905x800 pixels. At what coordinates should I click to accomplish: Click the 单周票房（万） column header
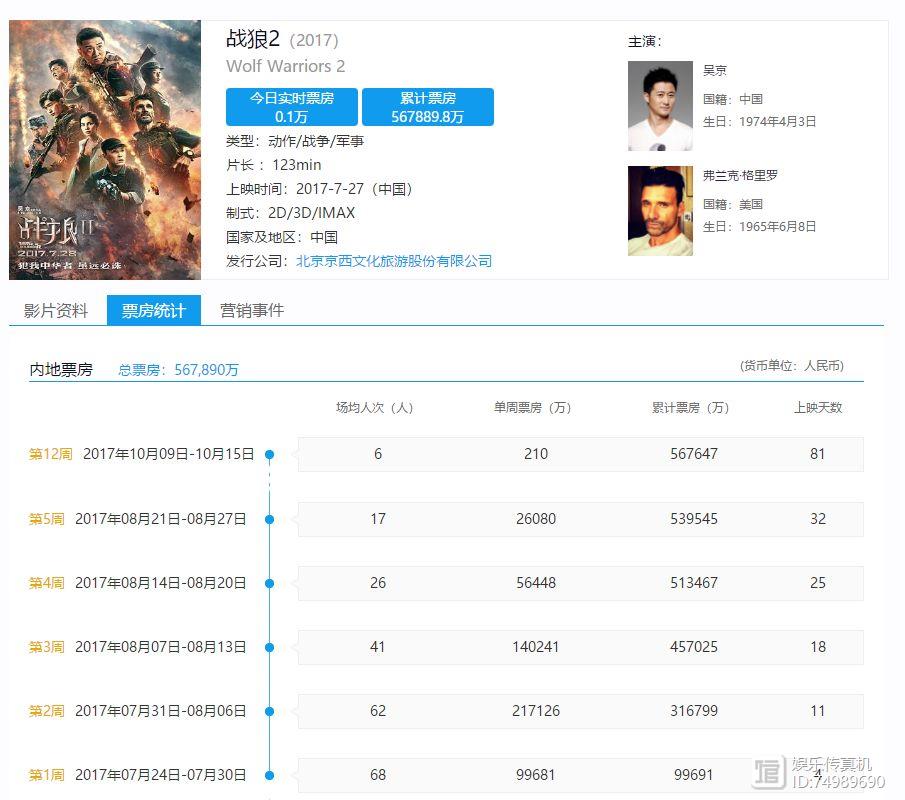point(533,408)
